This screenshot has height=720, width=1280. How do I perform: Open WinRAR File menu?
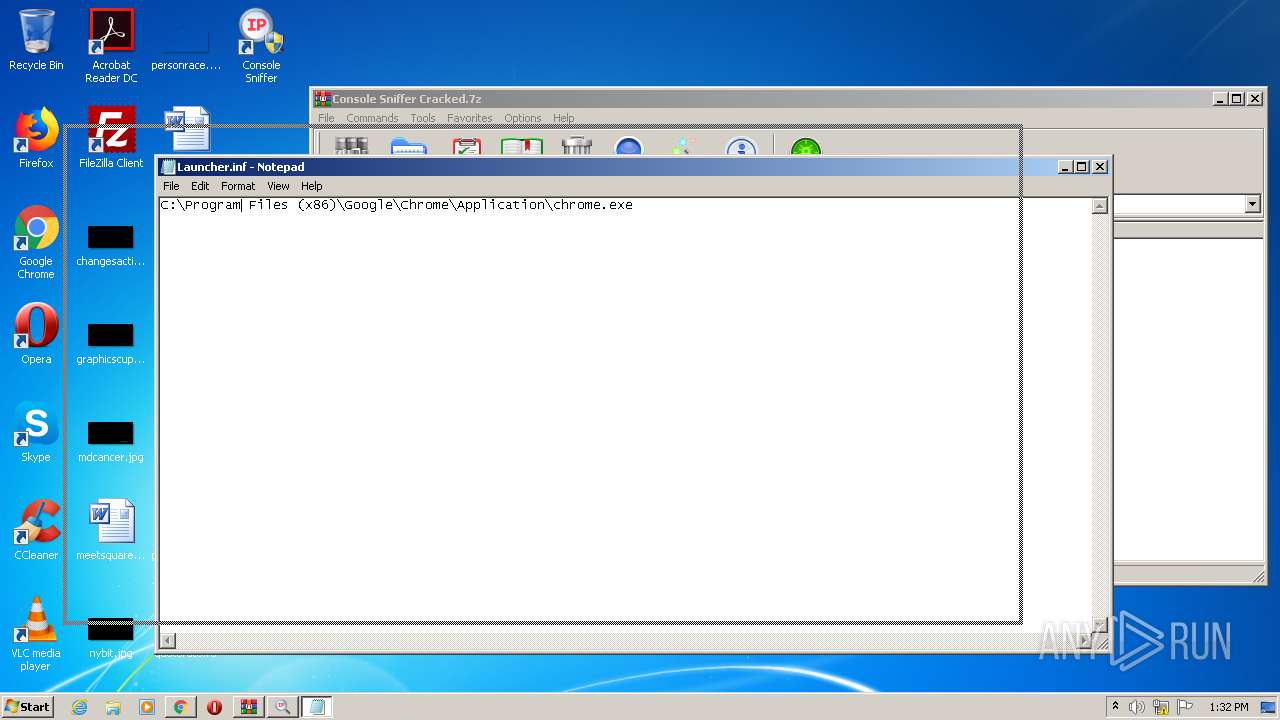326,118
